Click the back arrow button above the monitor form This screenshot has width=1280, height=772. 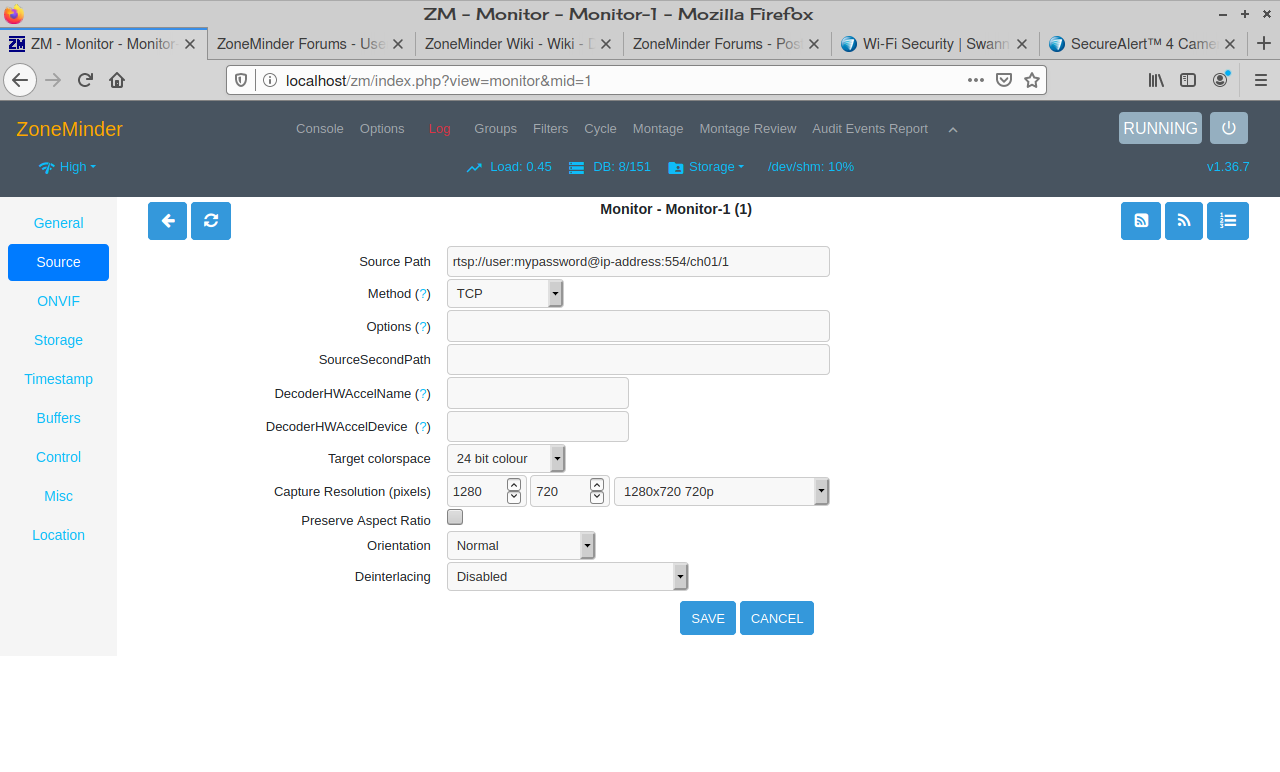[167, 221]
